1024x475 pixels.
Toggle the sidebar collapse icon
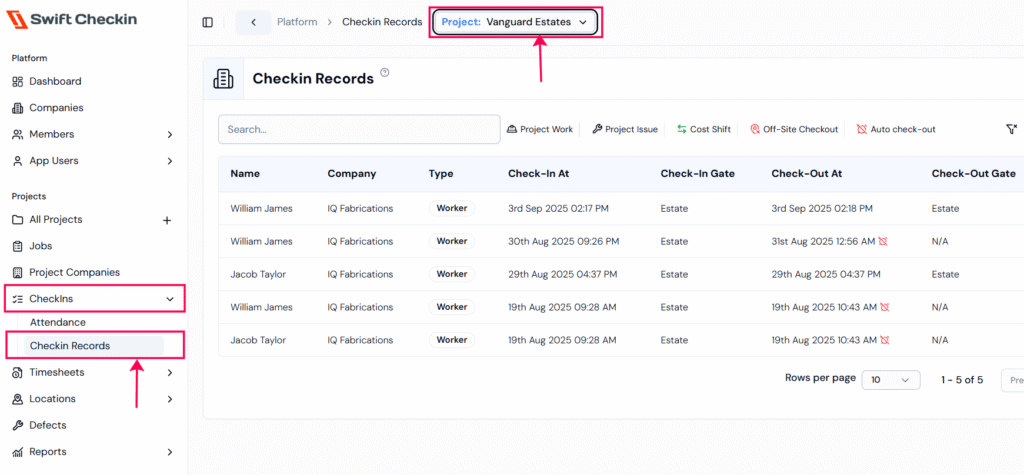click(208, 22)
